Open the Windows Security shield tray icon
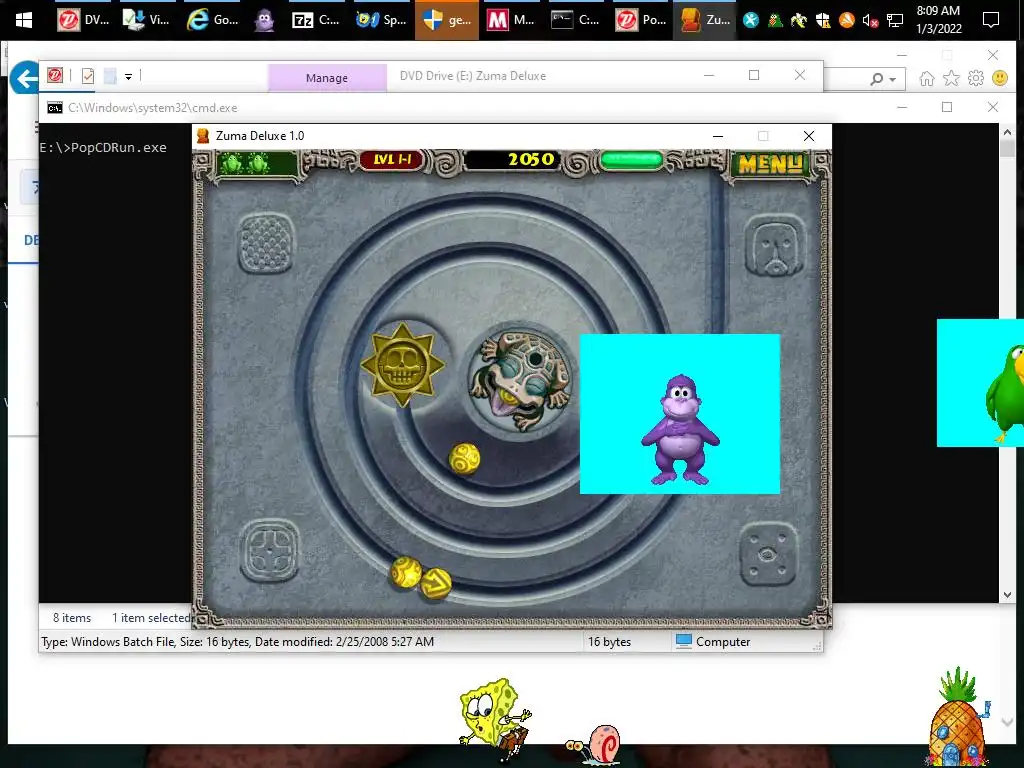This screenshot has width=1024, height=768. (823, 21)
